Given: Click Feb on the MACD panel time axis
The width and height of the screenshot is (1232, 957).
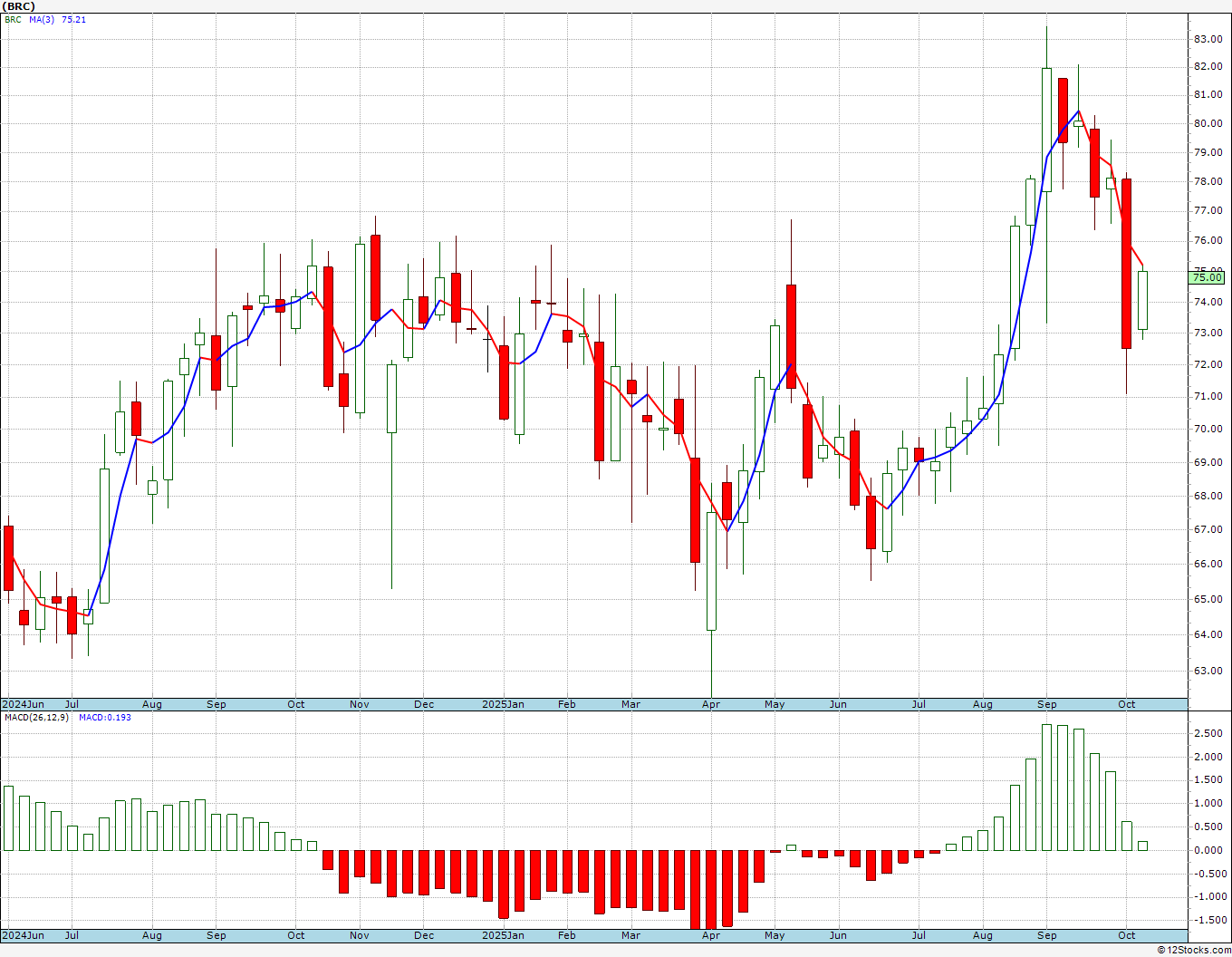Looking at the screenshot, I should (567, 935).
